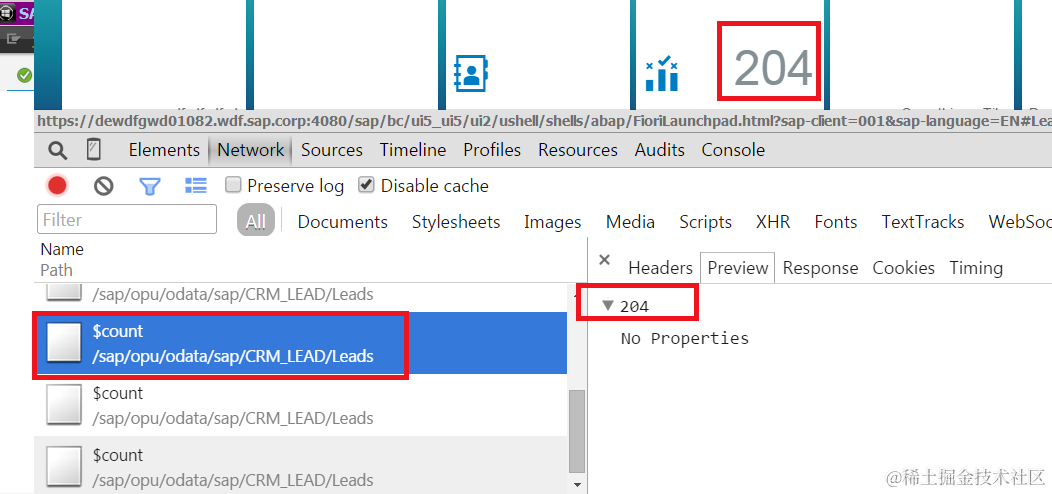Collapse the 204 preview node
The height and width of the screenshot is (494, 1052).
pyautogui.click(x=608, y=305)
